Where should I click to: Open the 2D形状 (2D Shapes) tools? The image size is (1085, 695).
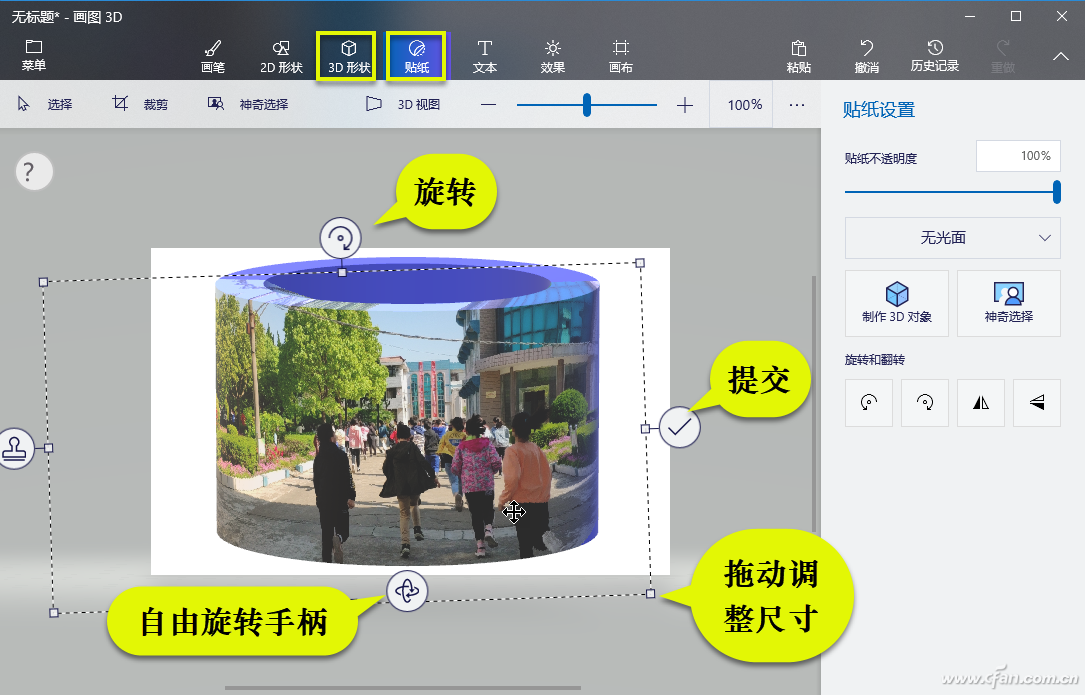pos(280,55)
